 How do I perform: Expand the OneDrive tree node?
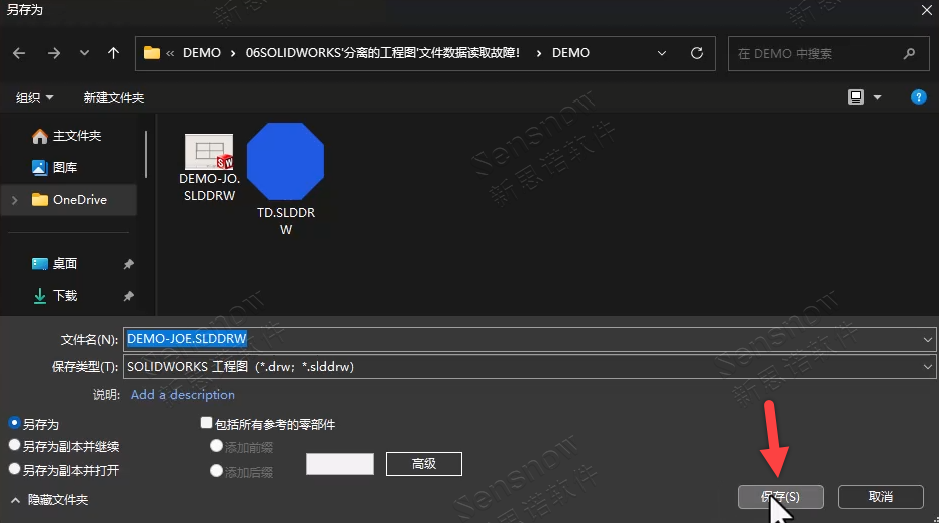14,200
